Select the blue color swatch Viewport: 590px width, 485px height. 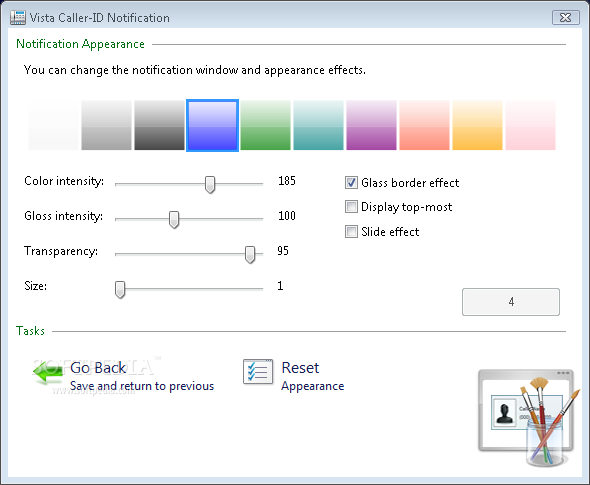213,125
